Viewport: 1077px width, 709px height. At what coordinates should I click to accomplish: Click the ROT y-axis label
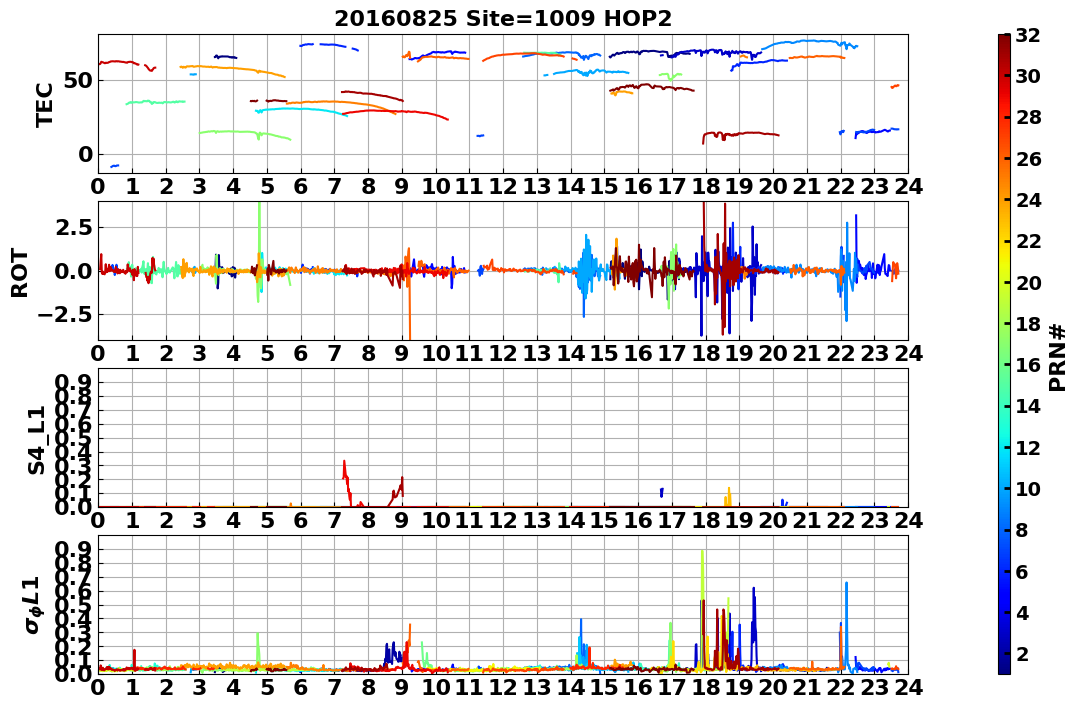tap(20, 273)
